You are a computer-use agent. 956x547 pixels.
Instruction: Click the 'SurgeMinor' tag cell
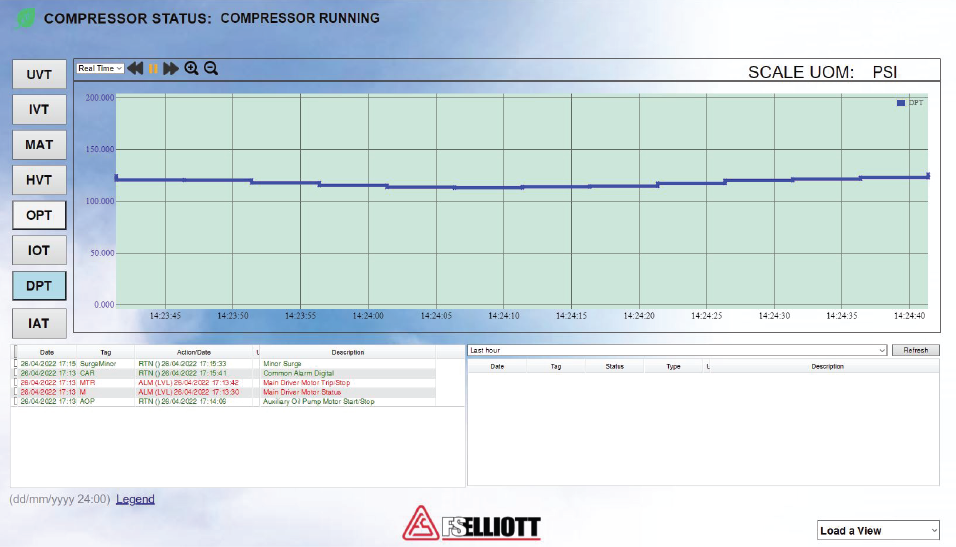pyautogui.click(x=98, y=363)
